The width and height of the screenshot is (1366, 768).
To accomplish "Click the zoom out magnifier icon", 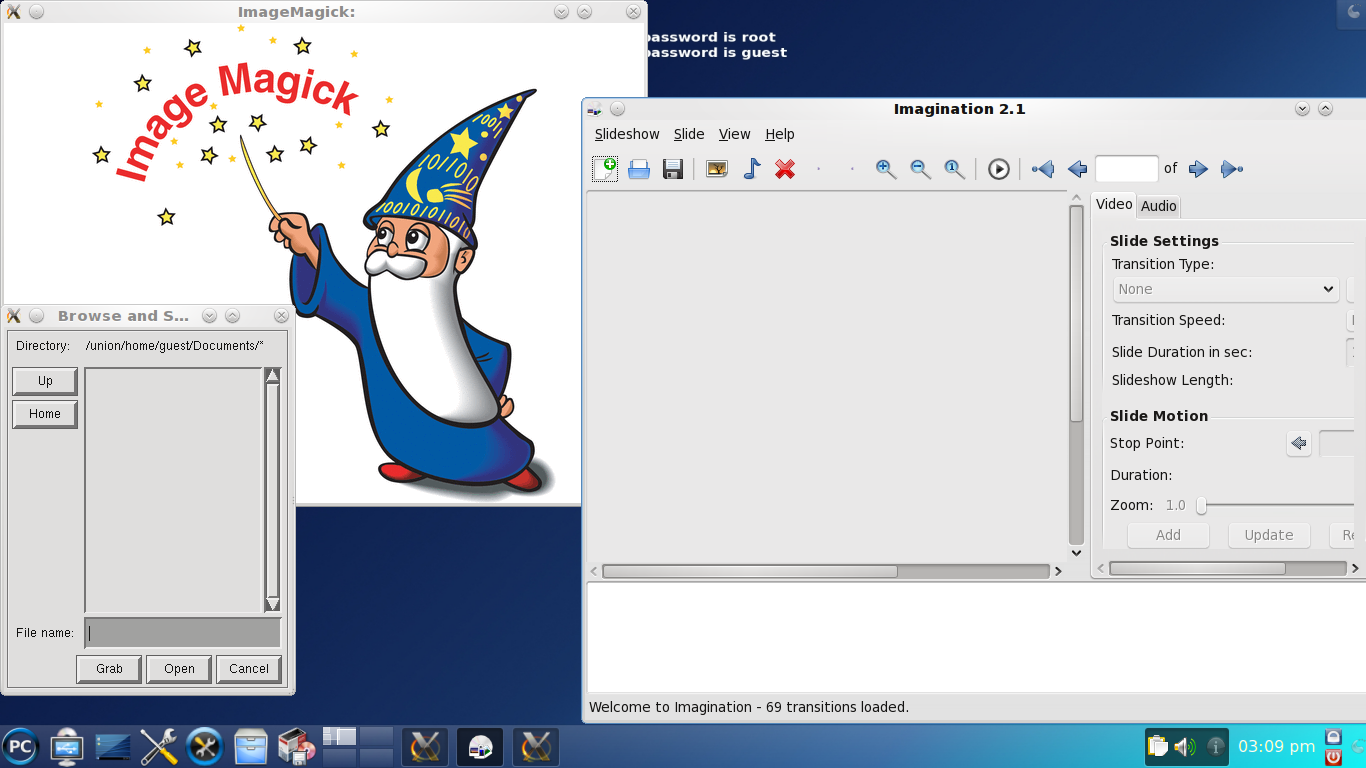I will (x=920, y=169).
